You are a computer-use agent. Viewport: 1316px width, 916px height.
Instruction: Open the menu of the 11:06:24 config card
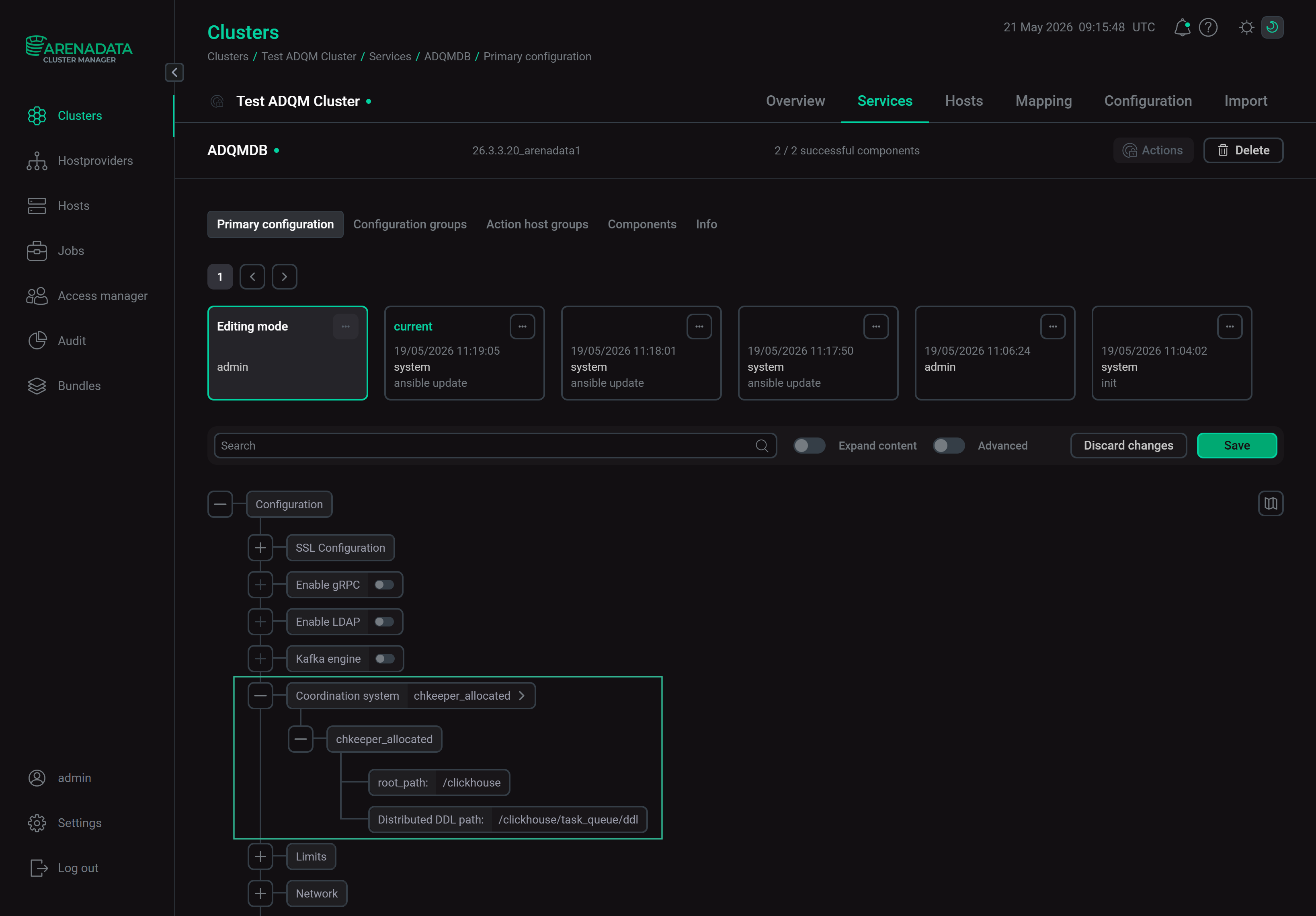coord(1053,326)
